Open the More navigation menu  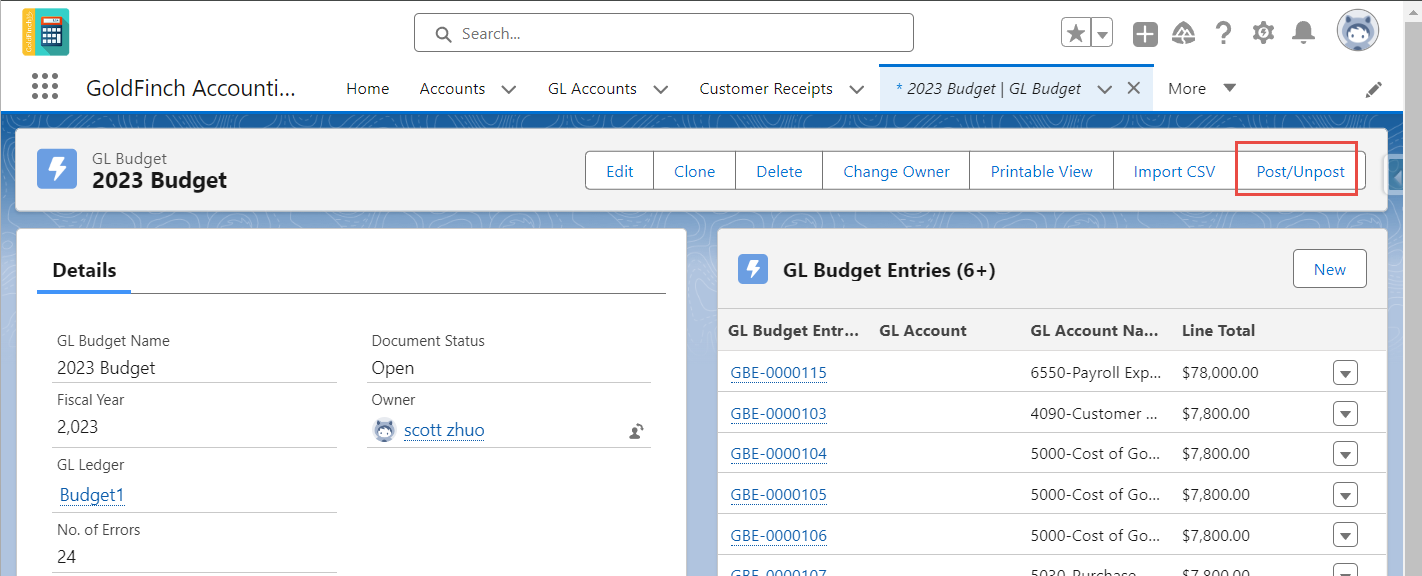[1202, 88]
